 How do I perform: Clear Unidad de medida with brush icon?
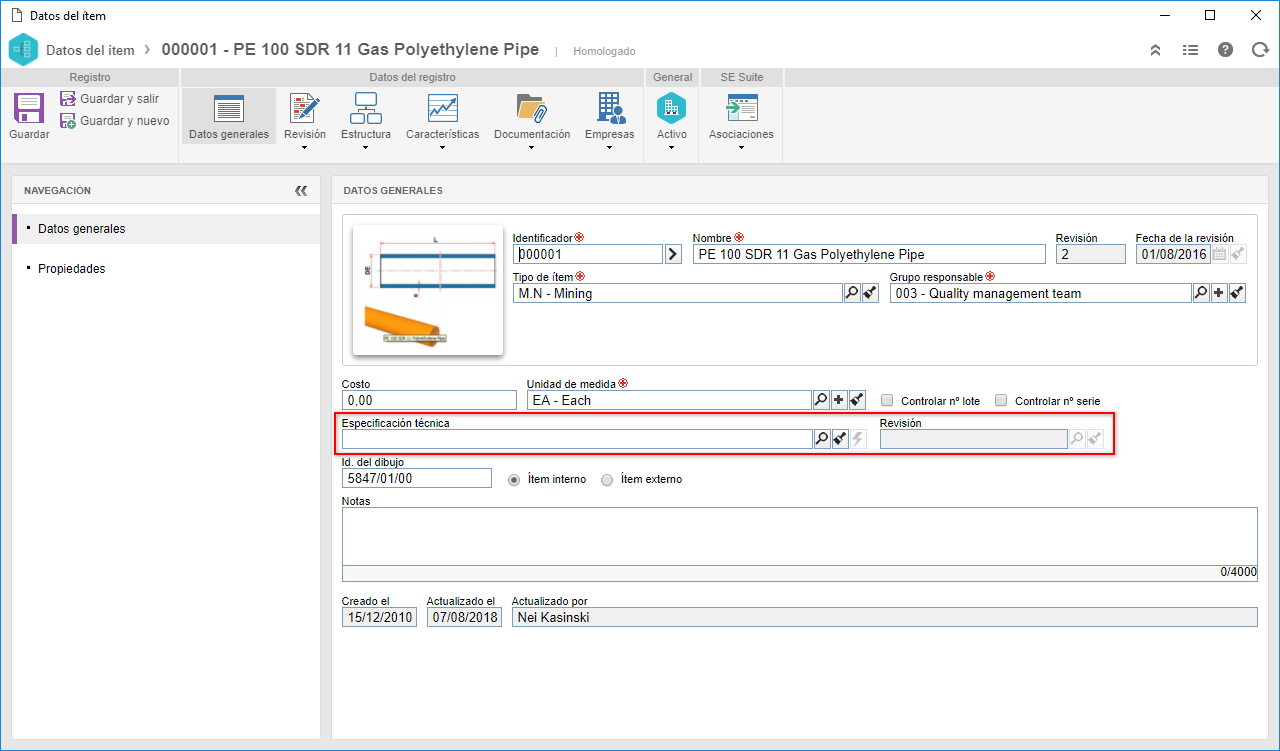point(857,400)
